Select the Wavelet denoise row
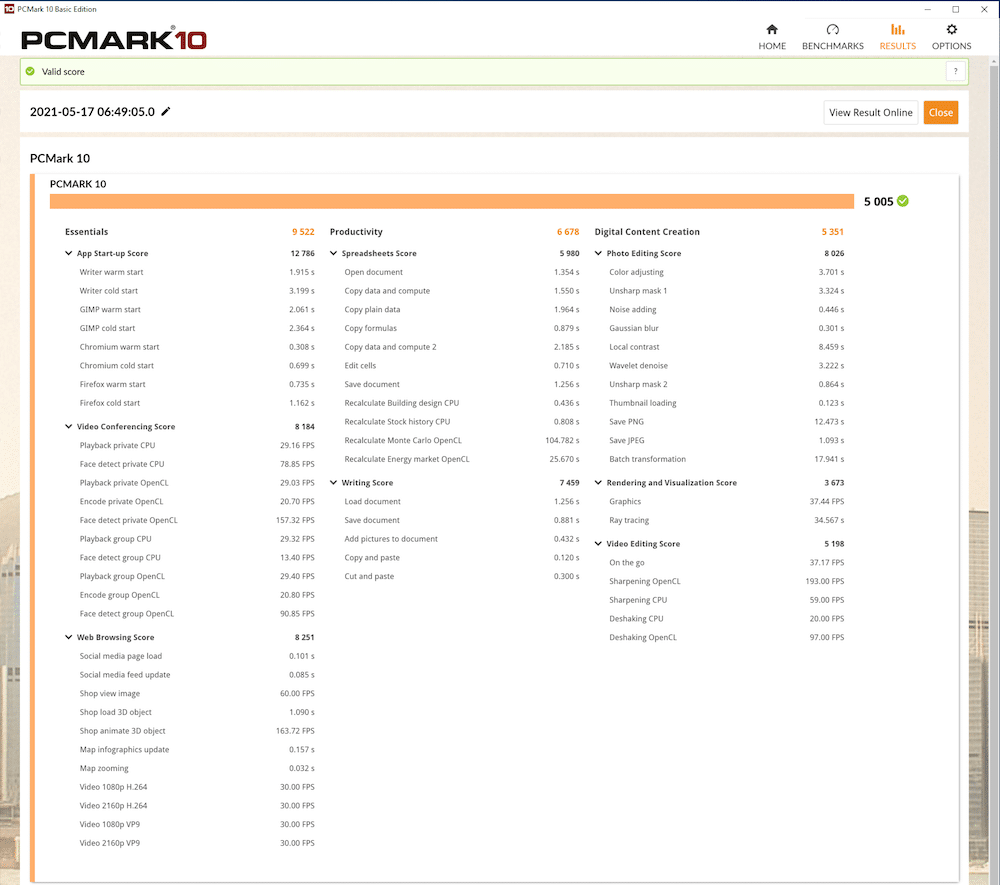Screen dimensions: 1000x885 (726, 365)
